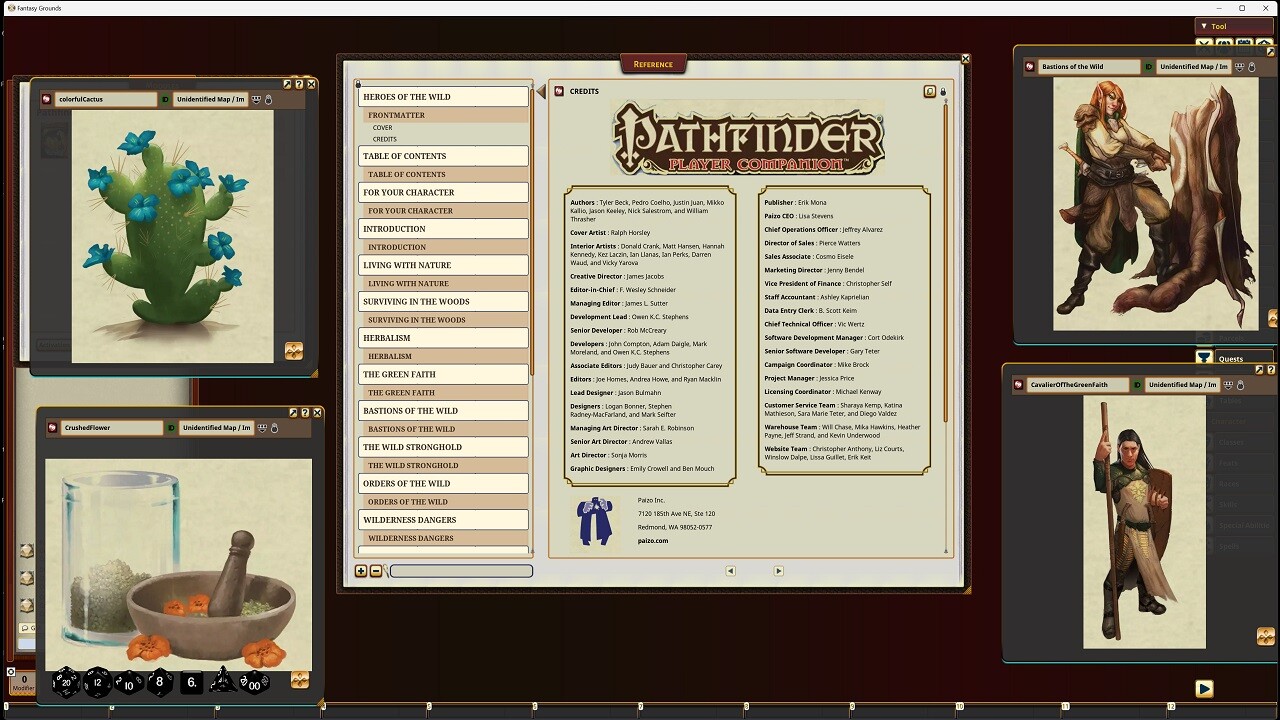This screenshot has width=1280, height=720.
Task: Collapse the reference sidebar using the left arrow
Action: (x=541, y=89)
